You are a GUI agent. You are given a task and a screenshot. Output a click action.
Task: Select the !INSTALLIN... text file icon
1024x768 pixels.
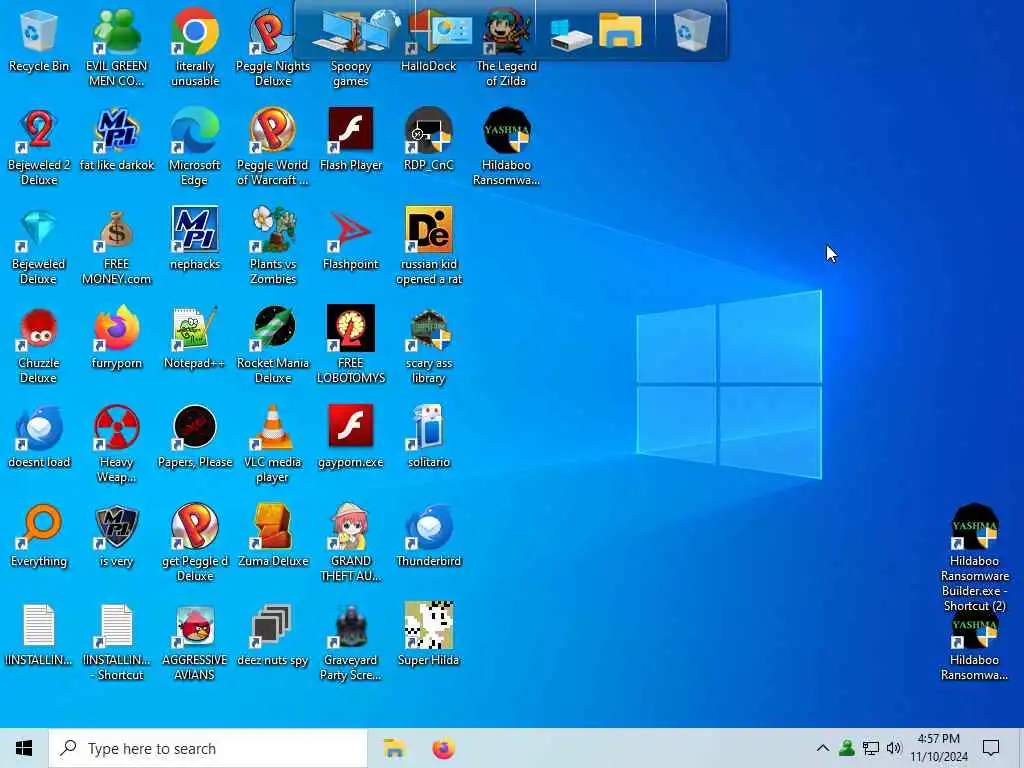coord(39,635)
